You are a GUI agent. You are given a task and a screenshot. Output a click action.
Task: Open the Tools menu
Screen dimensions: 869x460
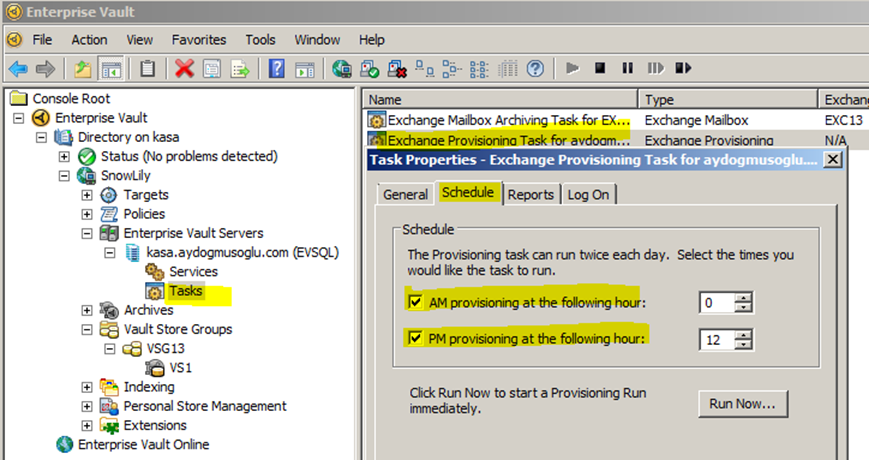260,40
